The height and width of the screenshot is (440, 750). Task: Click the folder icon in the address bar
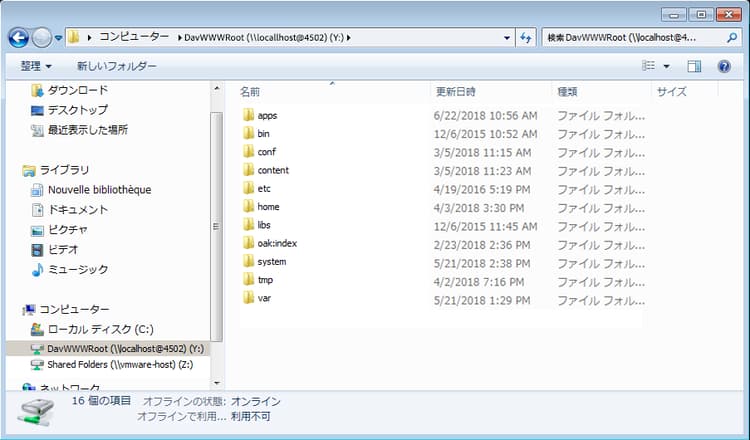click(73, 37)
